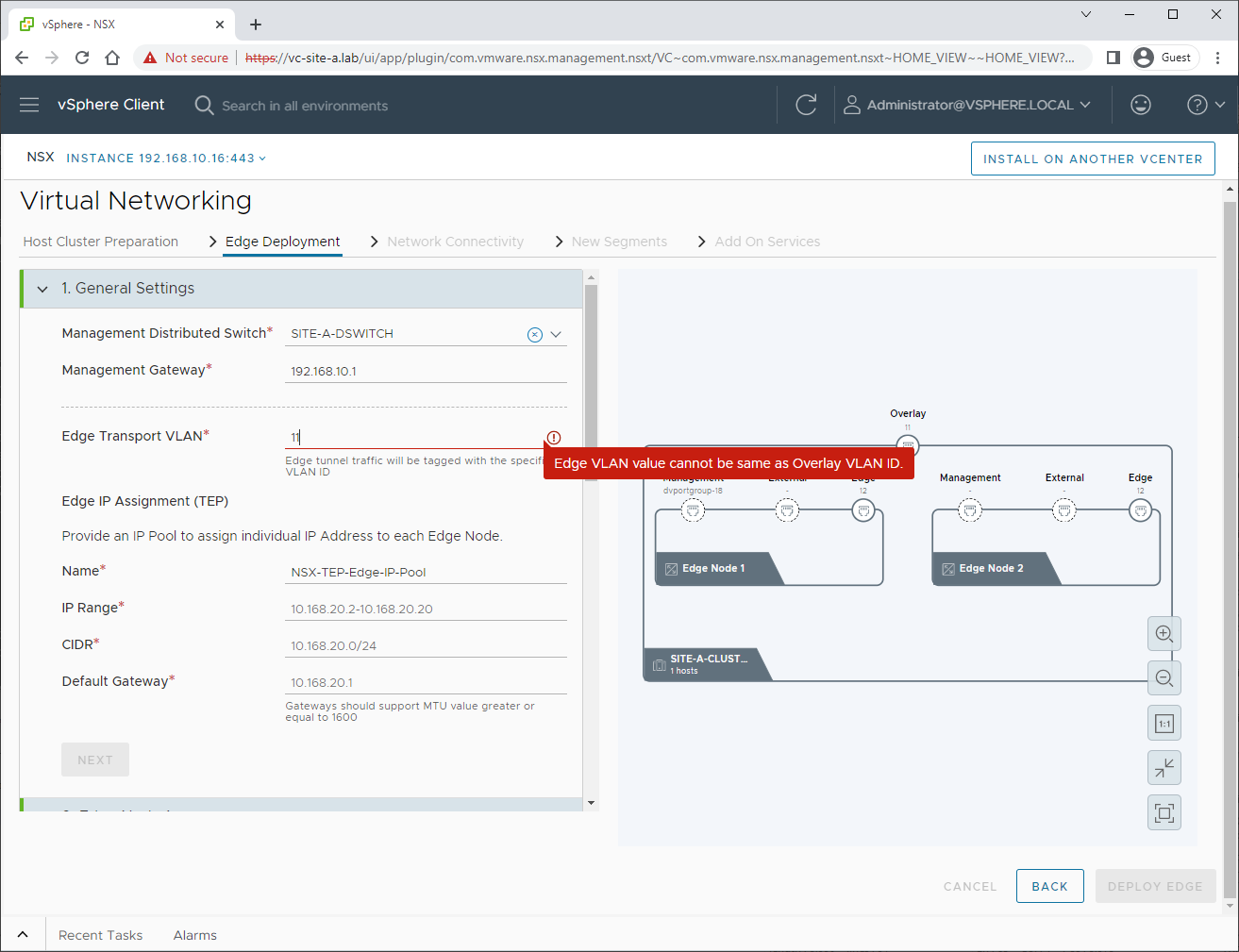Click Edge Node 1 External port icon

787,510
